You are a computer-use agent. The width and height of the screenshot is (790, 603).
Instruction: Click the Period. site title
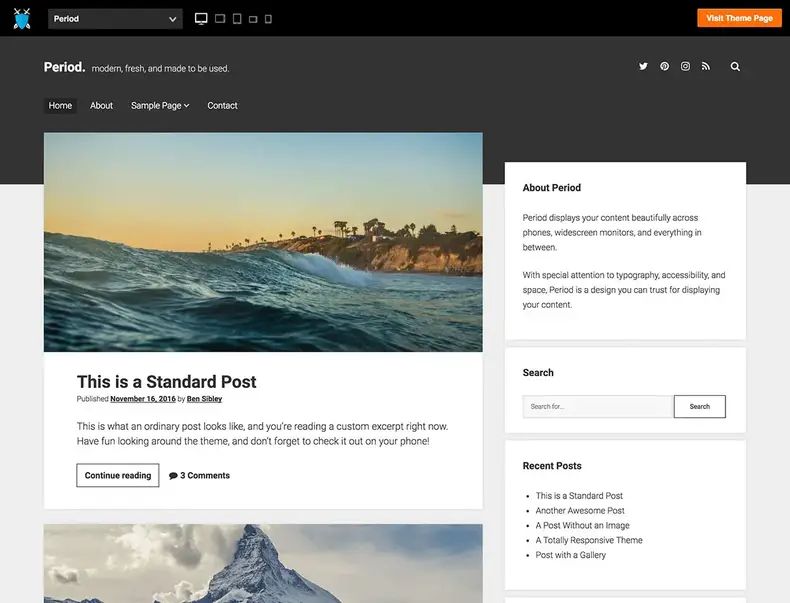tap(64, 67)
